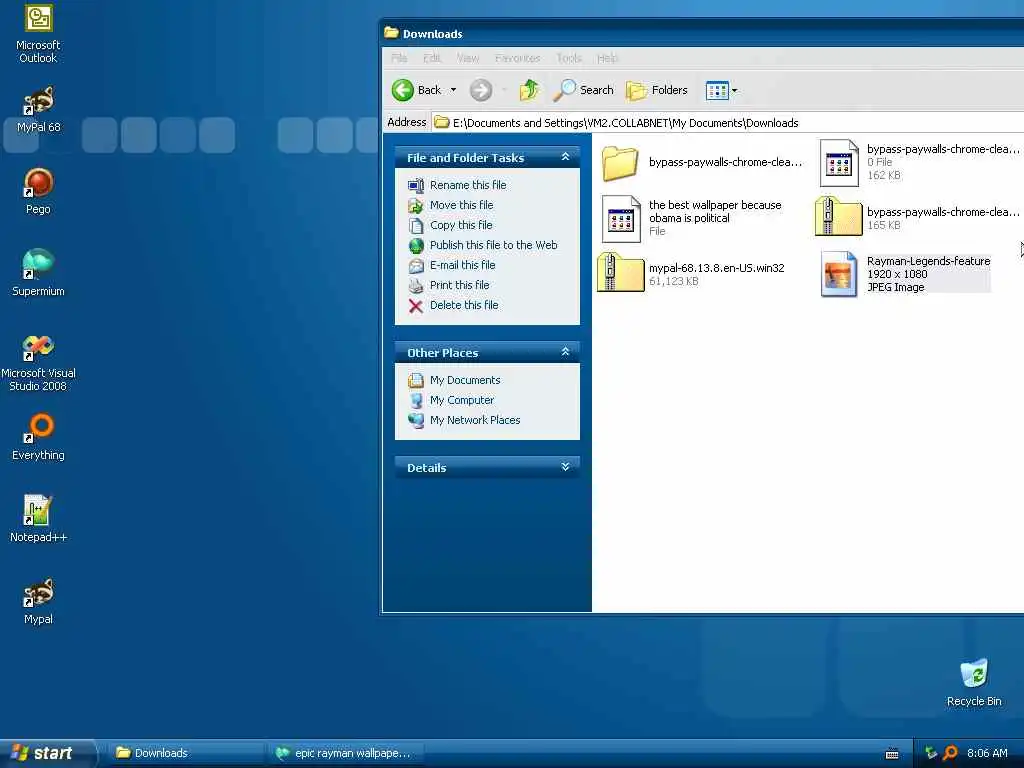Open the File menu
The image size is (1024, 768).
399,58
